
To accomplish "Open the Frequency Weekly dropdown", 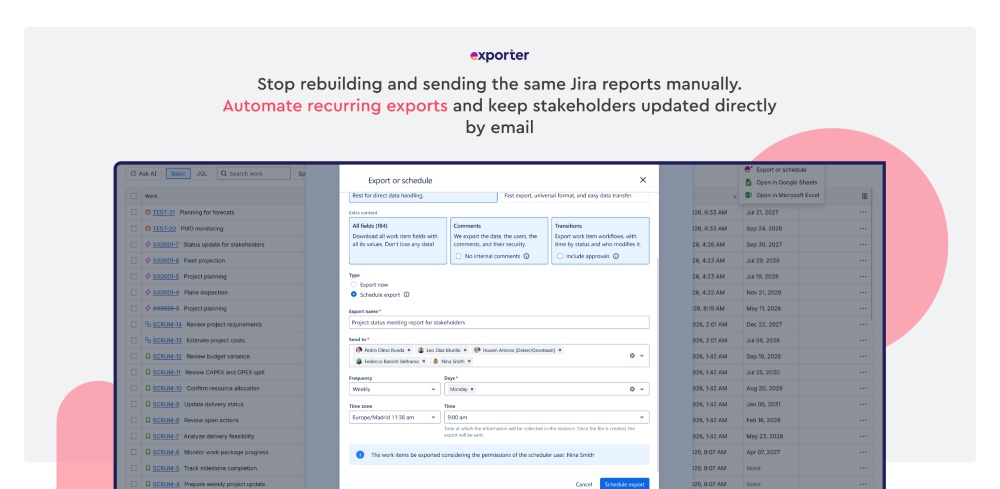I will [x=394, y=389].
